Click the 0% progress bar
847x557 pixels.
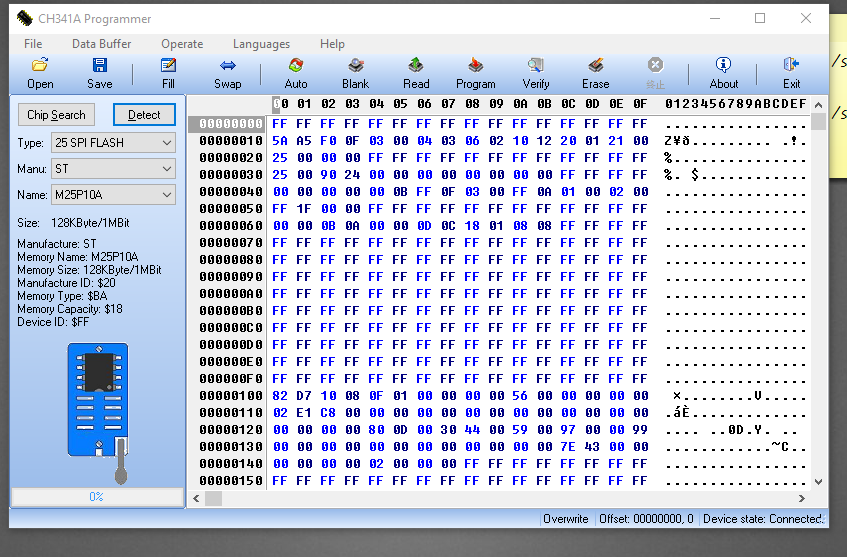[97, 497]
